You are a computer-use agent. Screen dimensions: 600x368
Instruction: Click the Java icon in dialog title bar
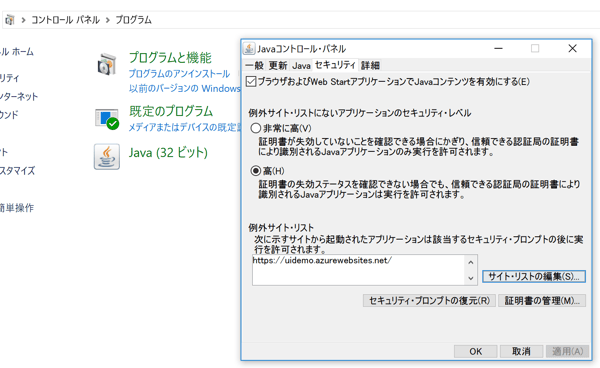click(x=249, y=49)
